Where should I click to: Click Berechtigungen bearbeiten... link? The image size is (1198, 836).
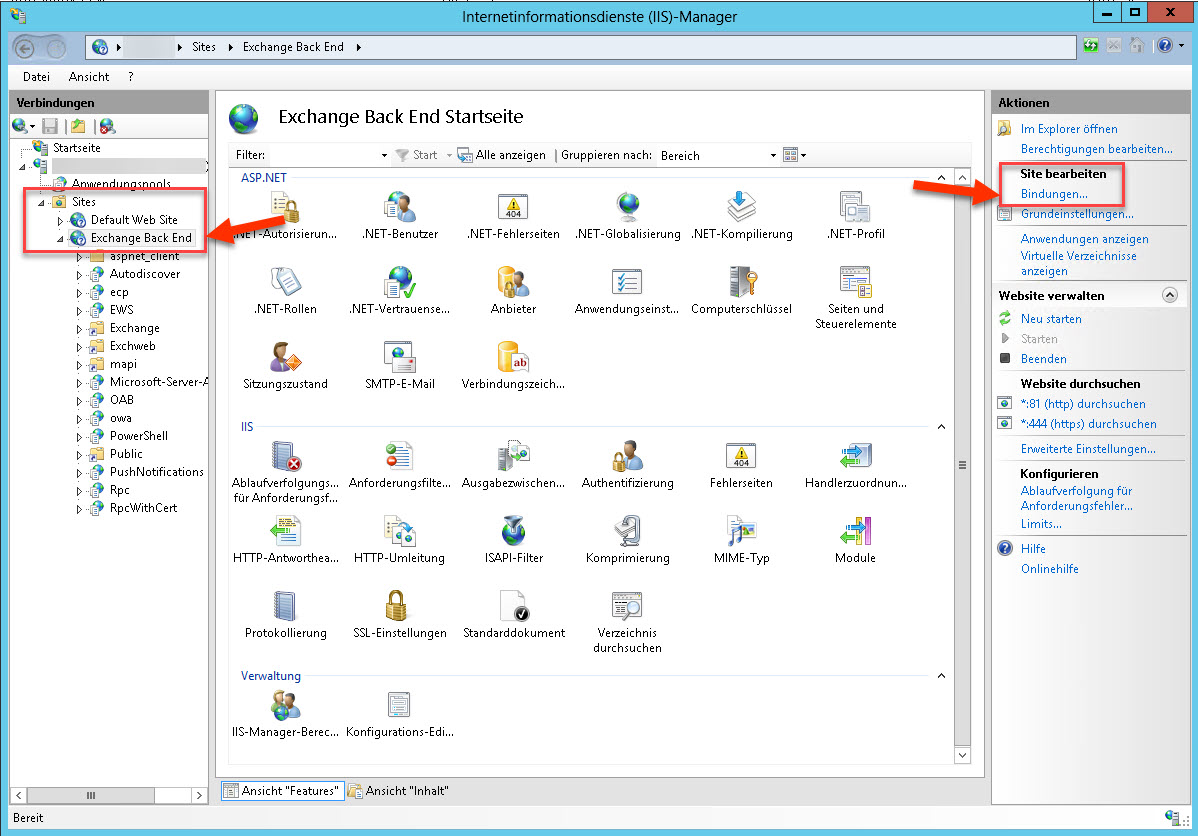point(1096,149)
